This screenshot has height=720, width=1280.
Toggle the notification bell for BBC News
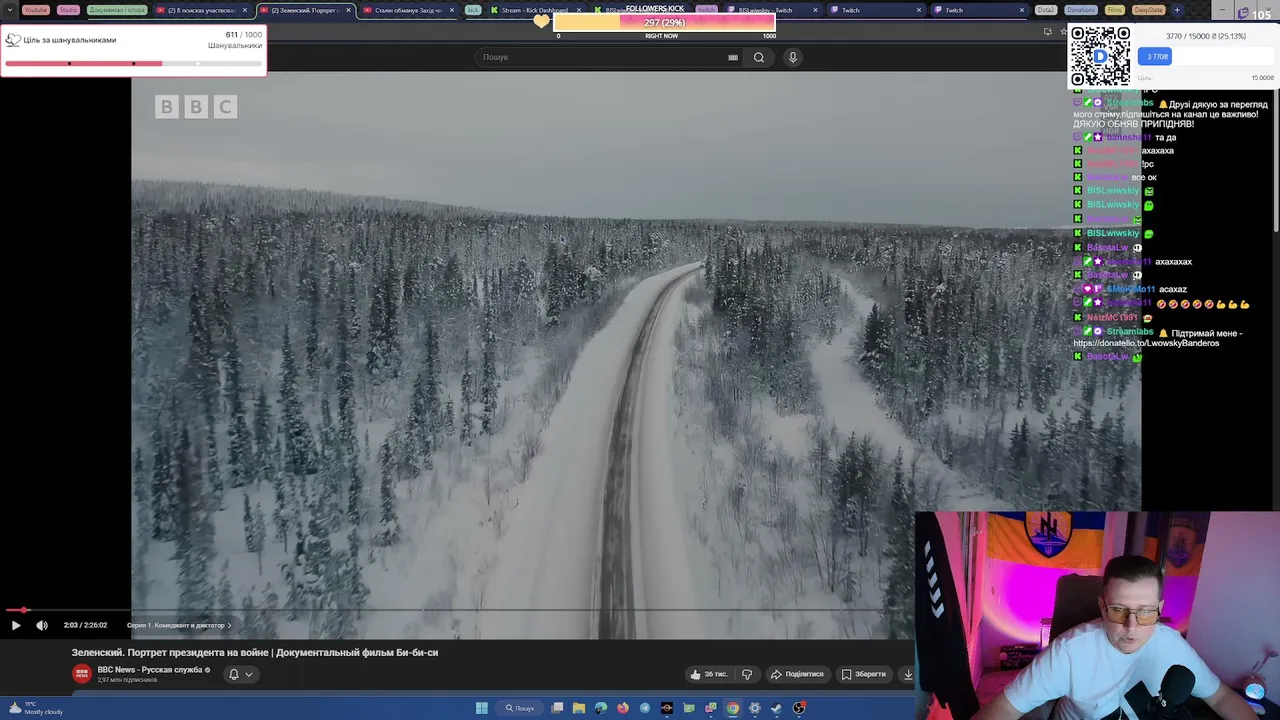point(234,674)
